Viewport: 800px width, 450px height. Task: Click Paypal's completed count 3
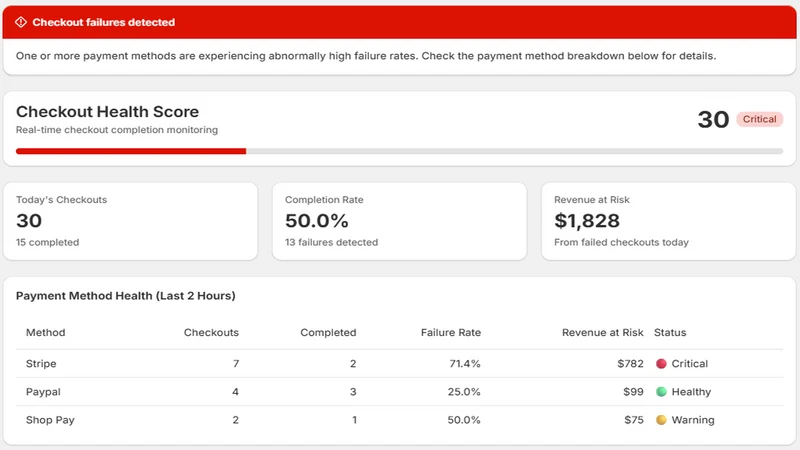point(353,392)
